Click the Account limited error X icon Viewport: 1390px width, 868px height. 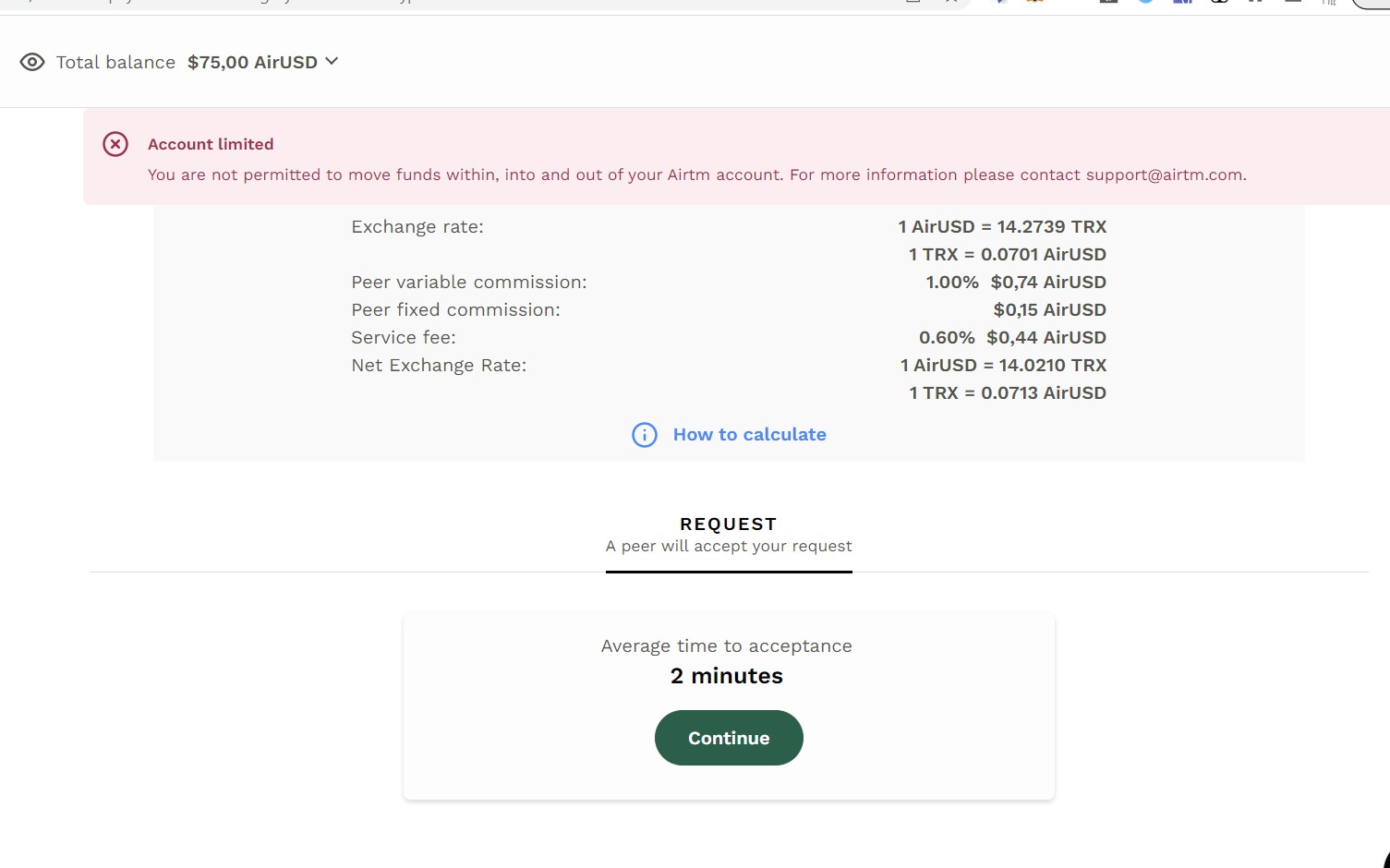[115, 144]
